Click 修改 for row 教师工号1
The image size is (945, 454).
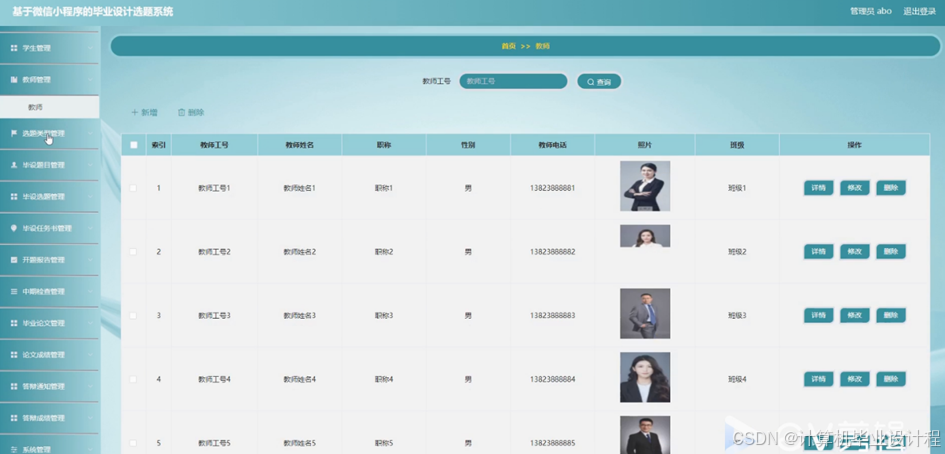click(855, 188)
